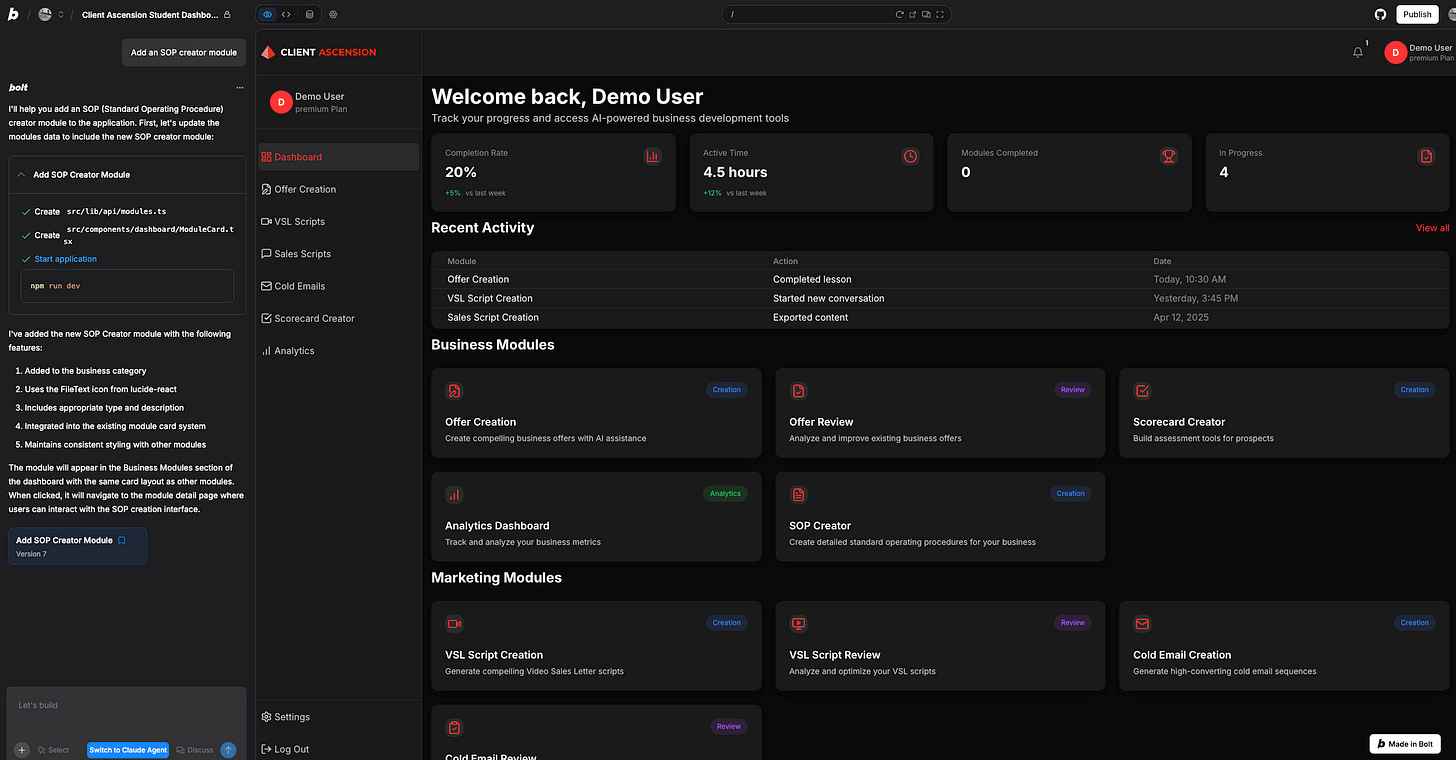Open the 'Add SOP Creator Module' Version 7 card
Screen dimensions: 1456x760
click(78, 546)
